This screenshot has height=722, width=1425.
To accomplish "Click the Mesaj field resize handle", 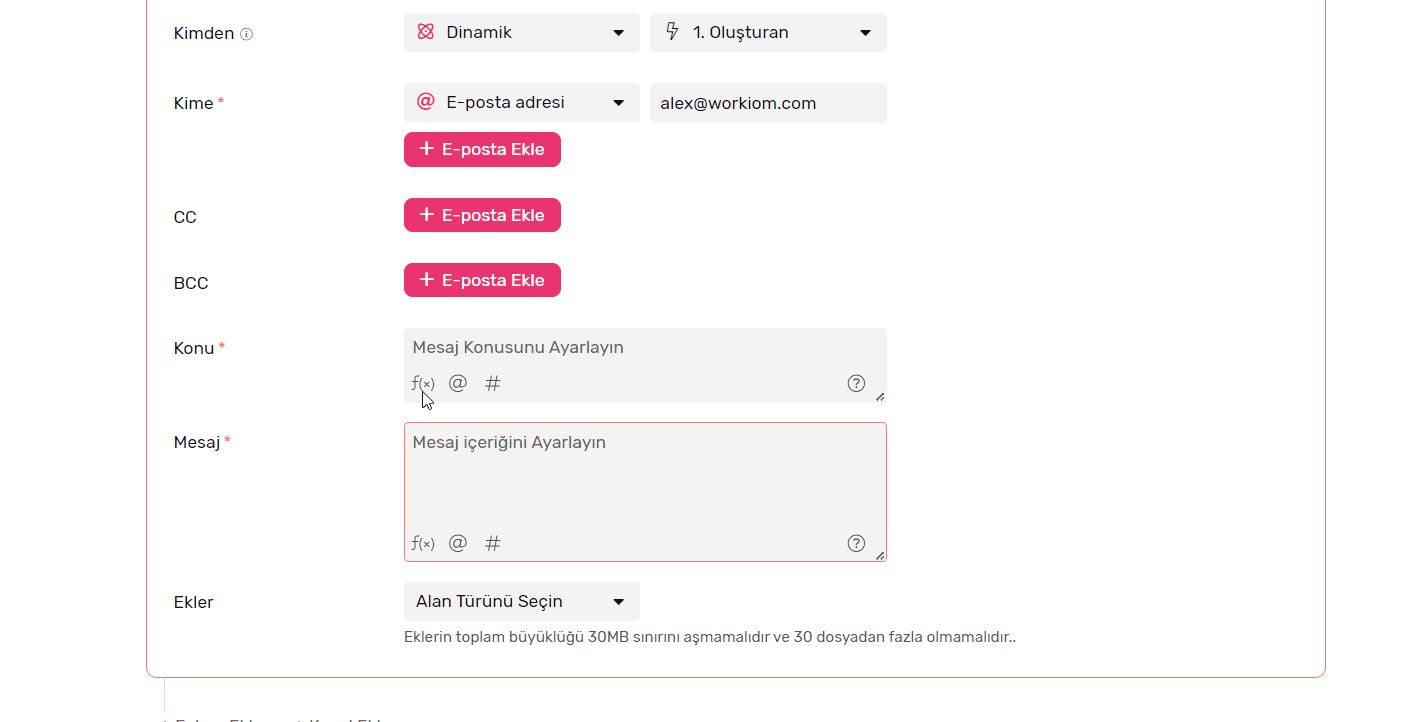I will click(x=880, y=556).
